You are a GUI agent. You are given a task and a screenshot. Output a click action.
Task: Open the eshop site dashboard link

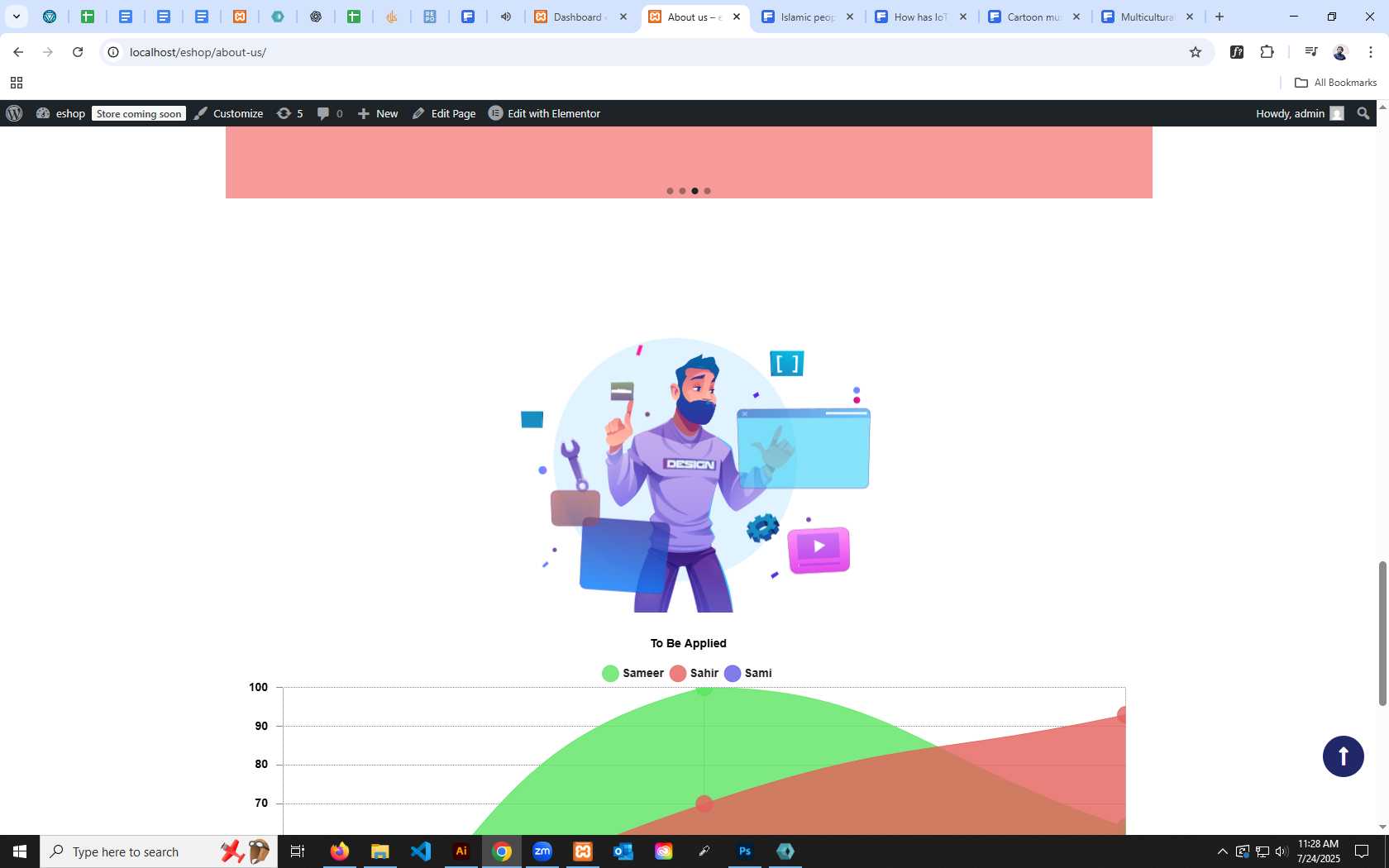(61, 113)
